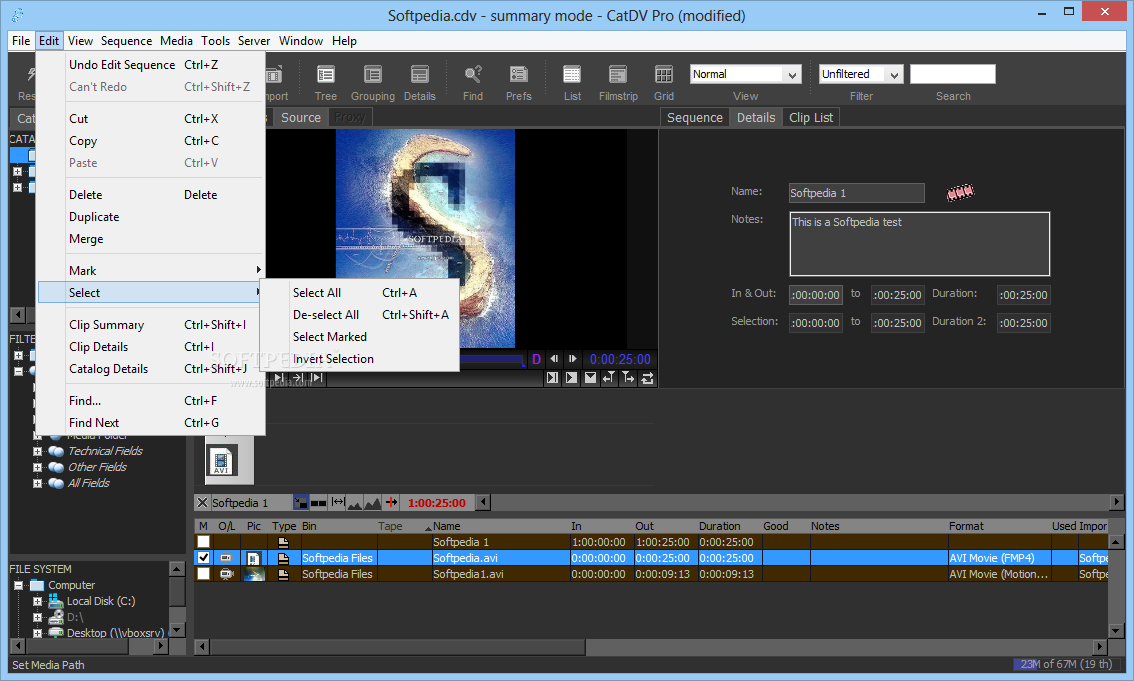Click the loop icon in the player controls
This screenshot has width=1134, height=681.
pyautogui.click(x=647, y=377)
